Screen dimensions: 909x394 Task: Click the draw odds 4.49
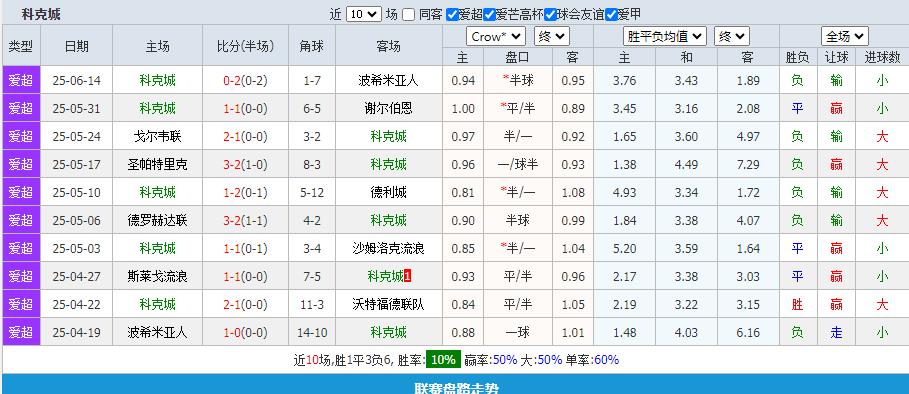[686, 165]
